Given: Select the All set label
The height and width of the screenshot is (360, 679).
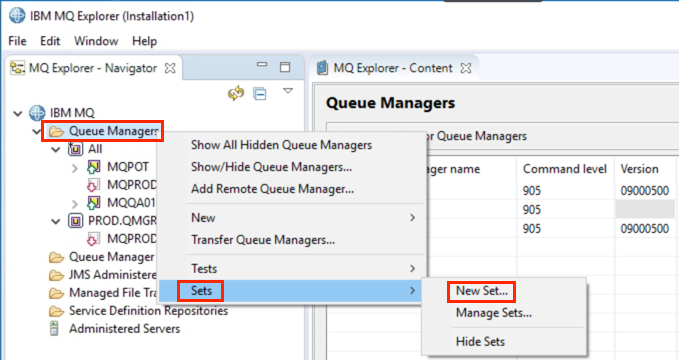Looking at the screenshot, I should pyautogui.click(x=95, y=149).
